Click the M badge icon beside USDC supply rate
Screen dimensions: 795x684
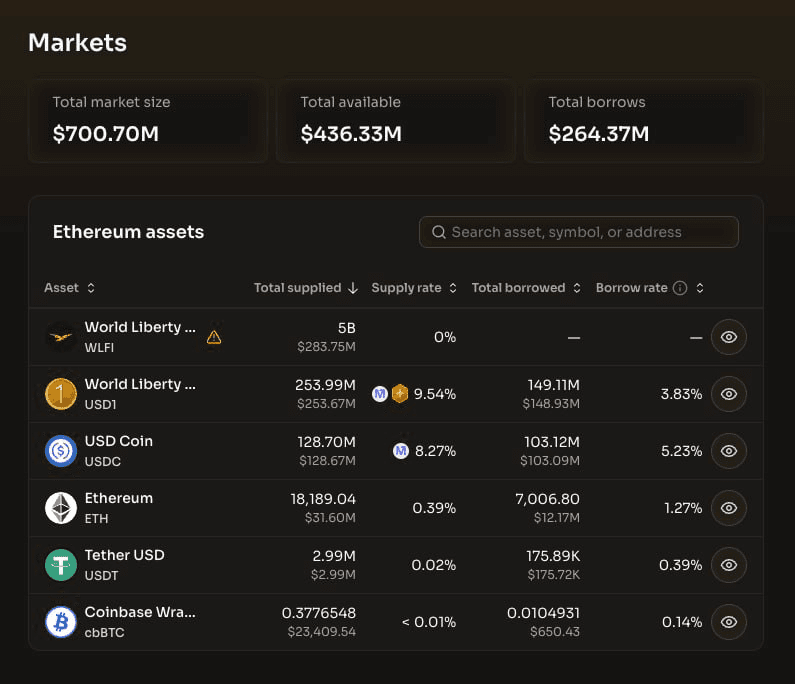[401, 451]
